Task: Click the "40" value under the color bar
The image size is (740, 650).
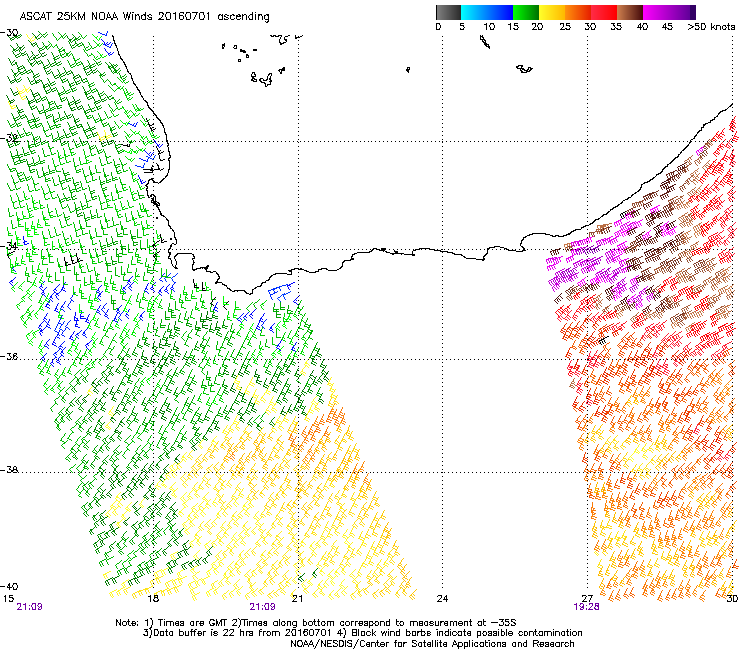Action: [642, 27]
